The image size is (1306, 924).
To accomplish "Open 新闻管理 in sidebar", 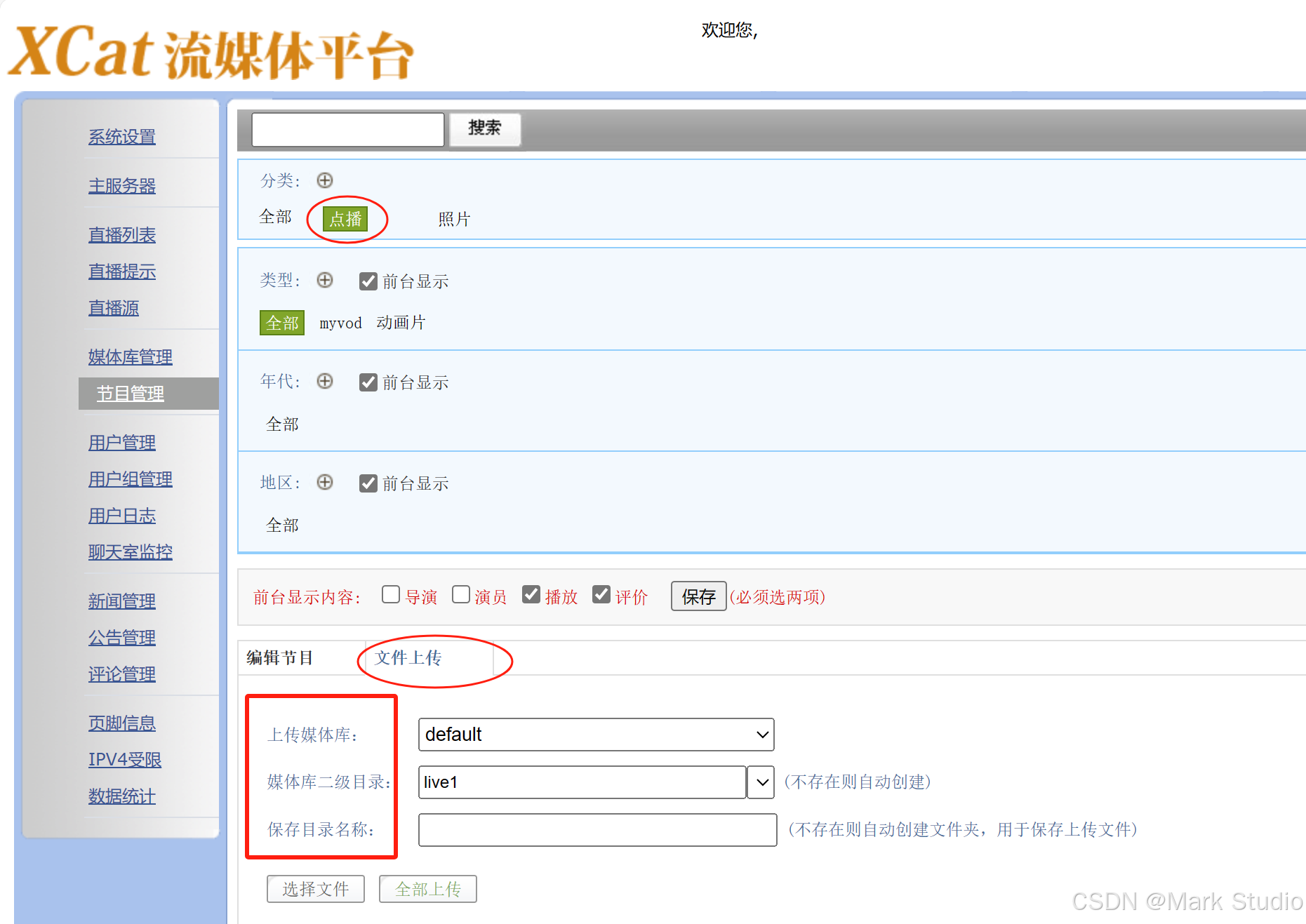I will click(x=122, y=601).
